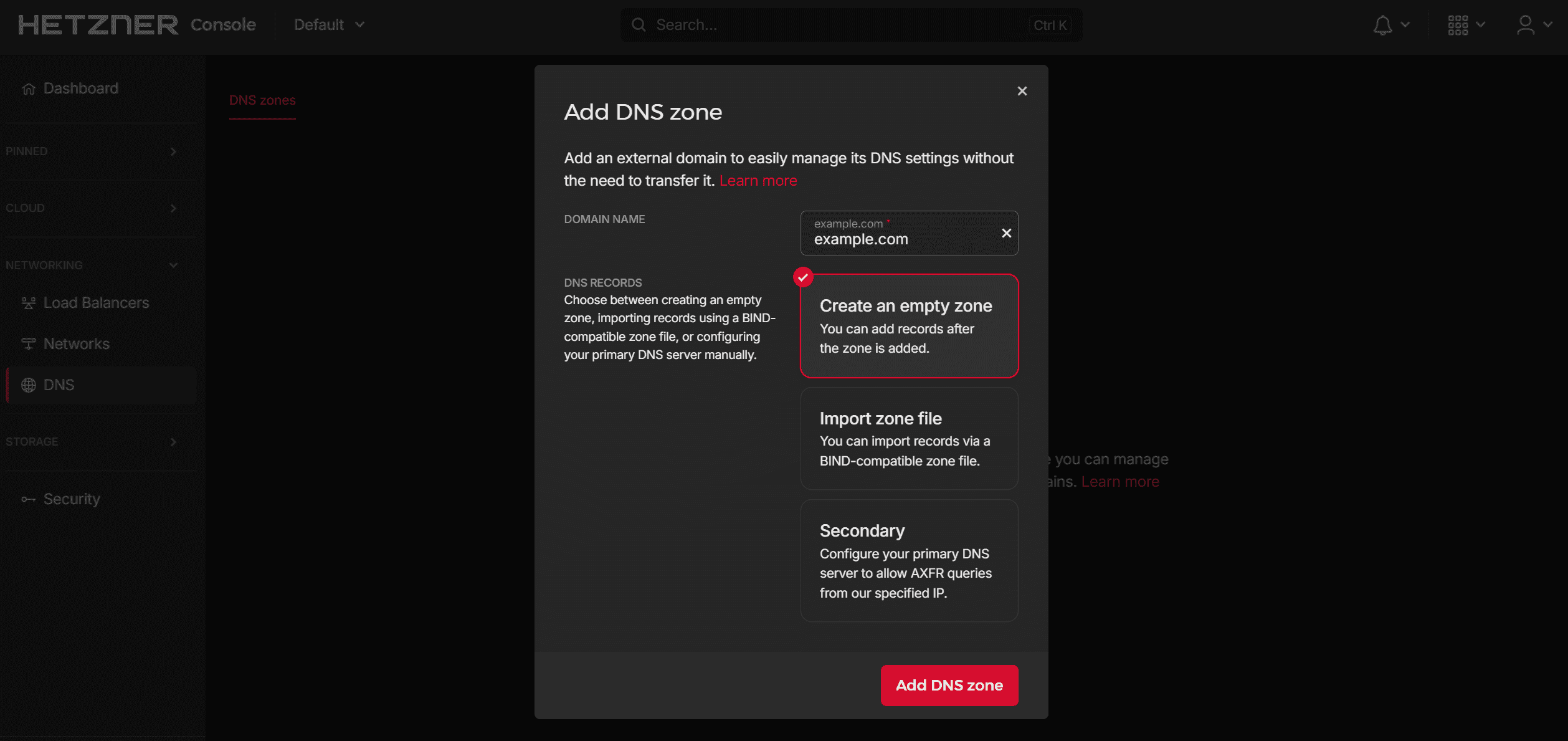The image size is (1568, 741).
Task: Select the Secondary zone option
Action: (x=909, y=560)
